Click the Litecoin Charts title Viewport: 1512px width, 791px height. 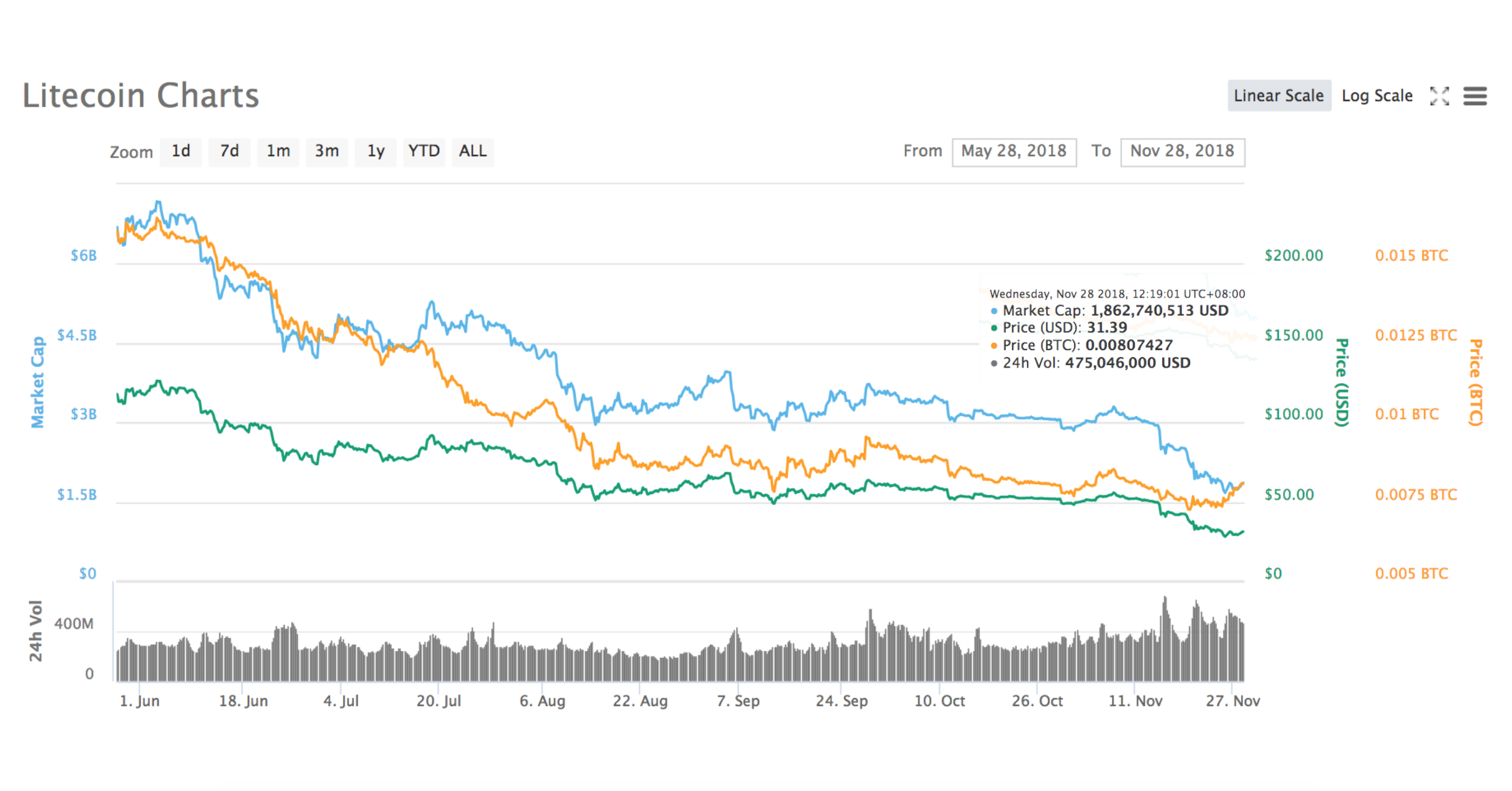[141, 95]
